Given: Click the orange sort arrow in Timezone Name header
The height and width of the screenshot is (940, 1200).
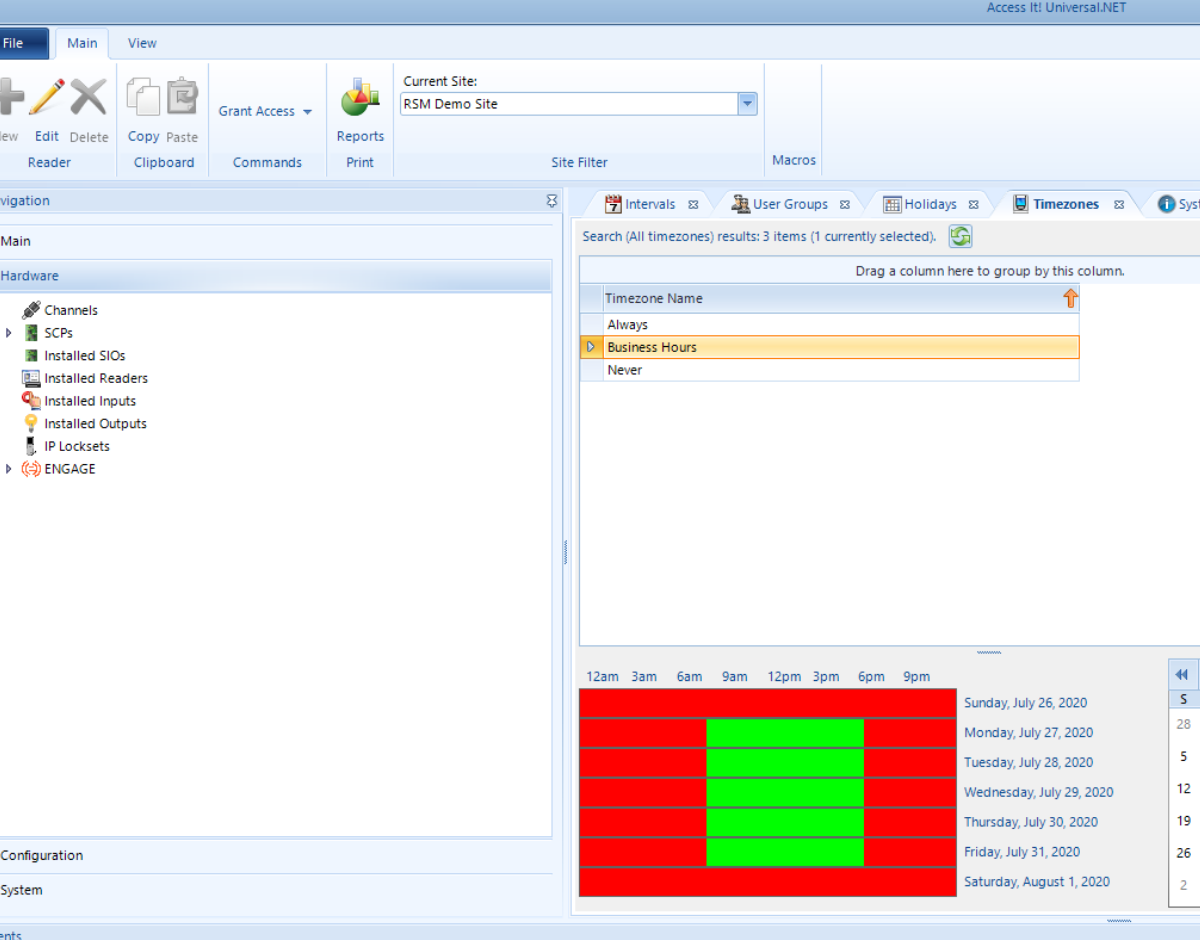Looking at the screenshot, I should [x=1070, y=298].
